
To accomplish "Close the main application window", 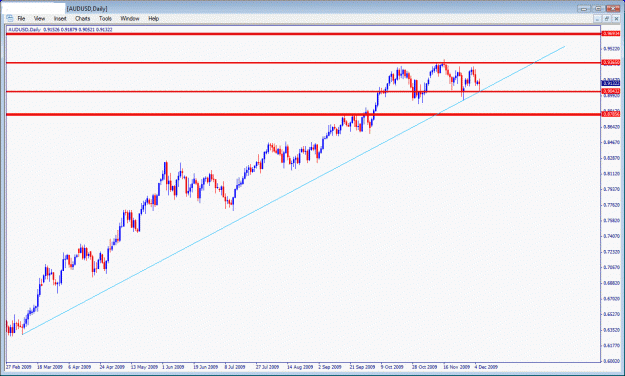I will 613,8.
